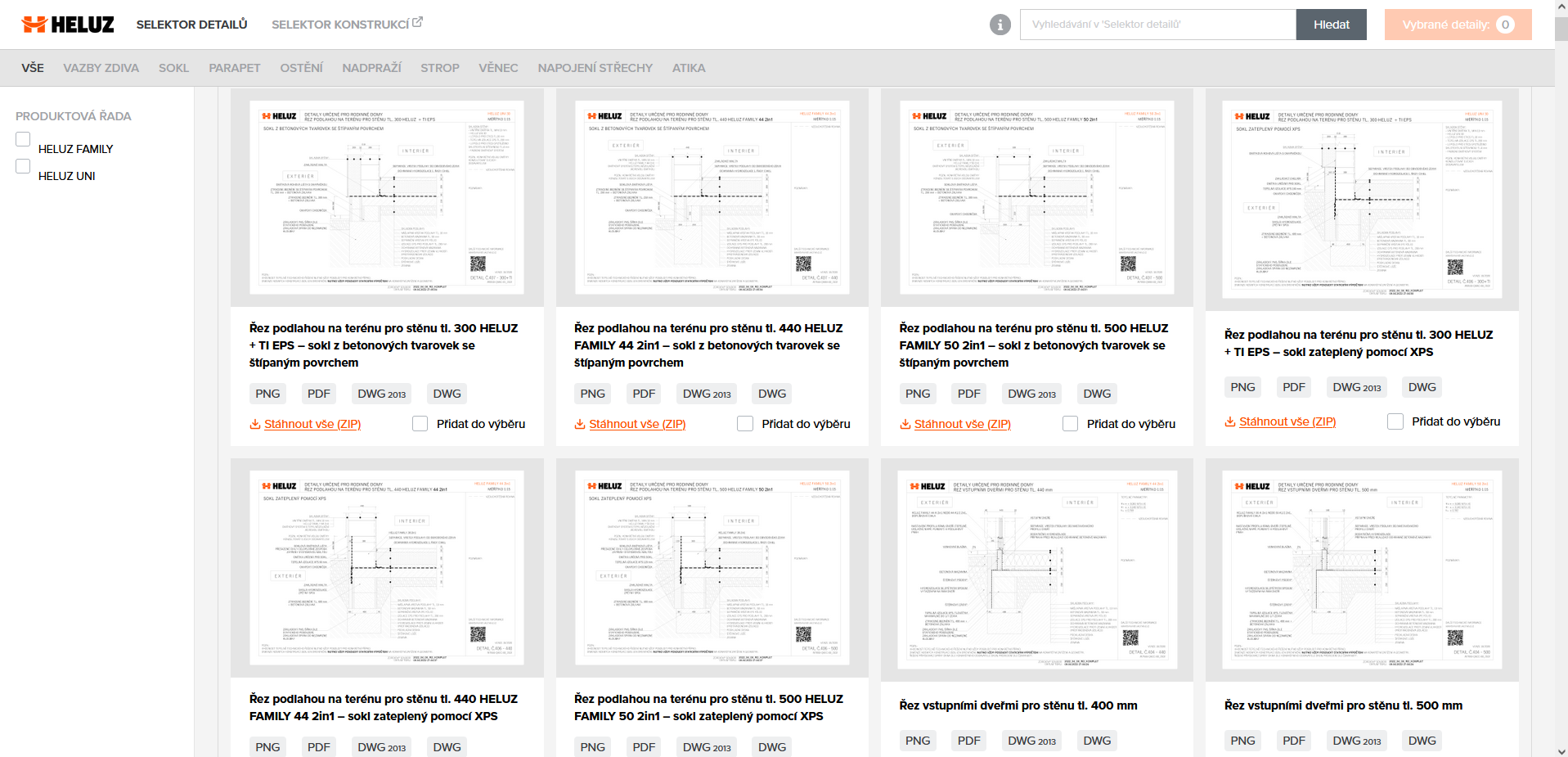Click download icon for 440 FAMILY betonových tvarovek ZIP
This screenshot has height=757, width=1568.
(579, 424)
